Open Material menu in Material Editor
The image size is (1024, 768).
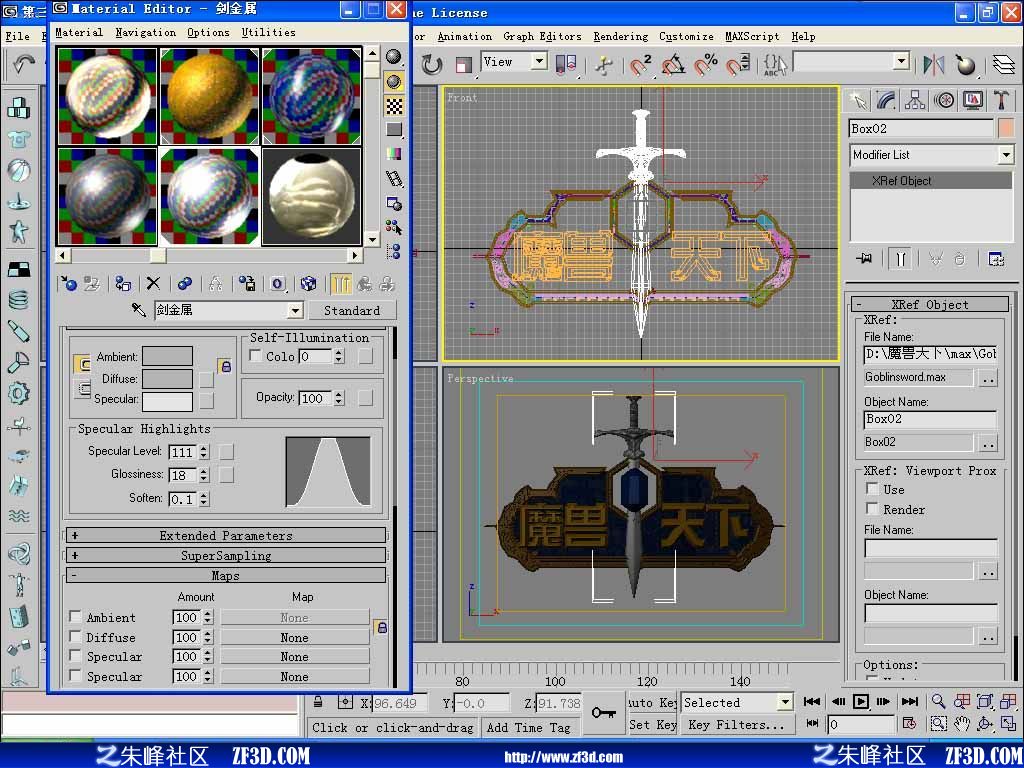[79, 32]
